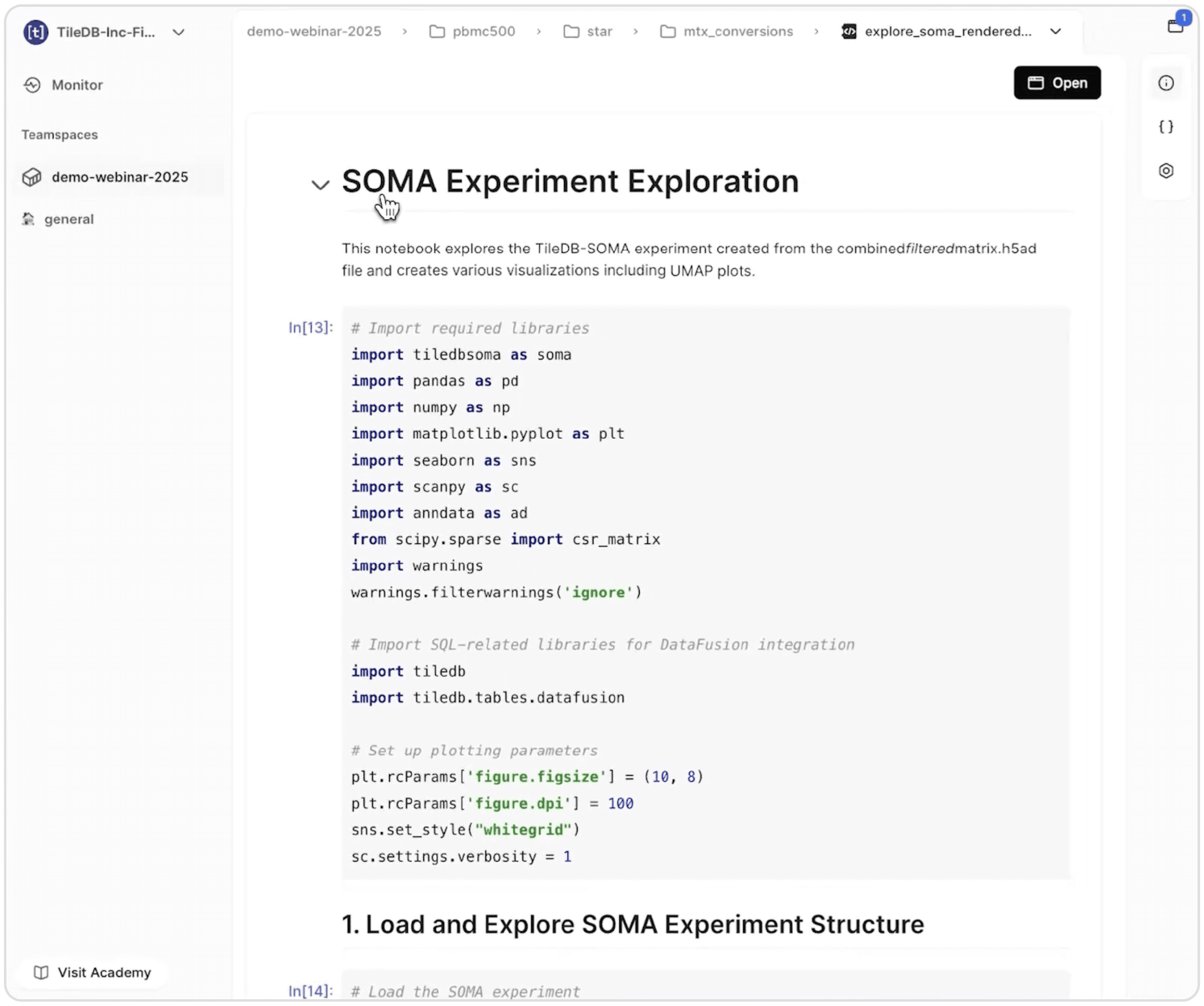Click the Monitor activity icon
1204x1006 pixels.
(x=32, y=85)
